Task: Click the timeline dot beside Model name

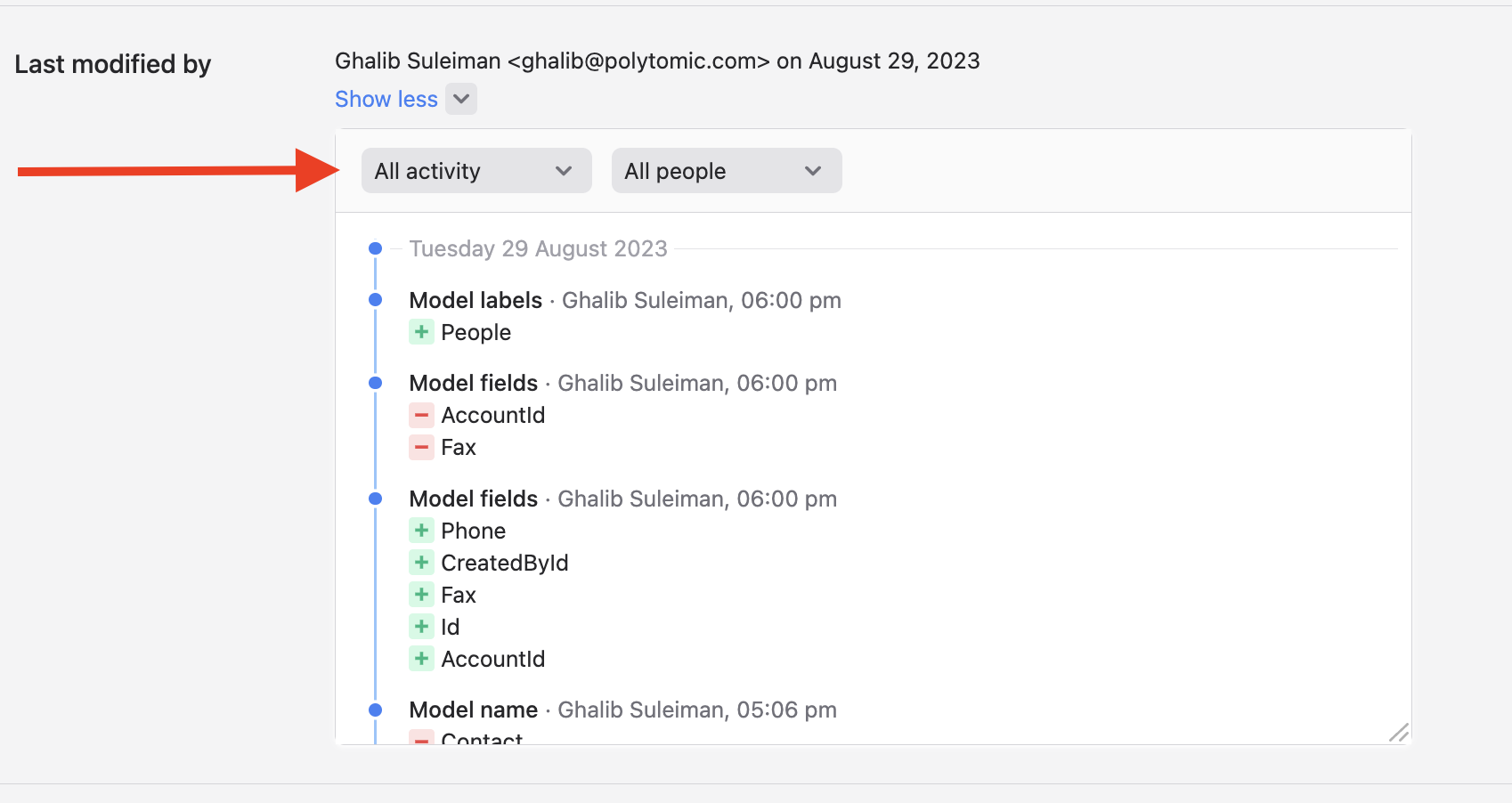Action: point(375,710)
